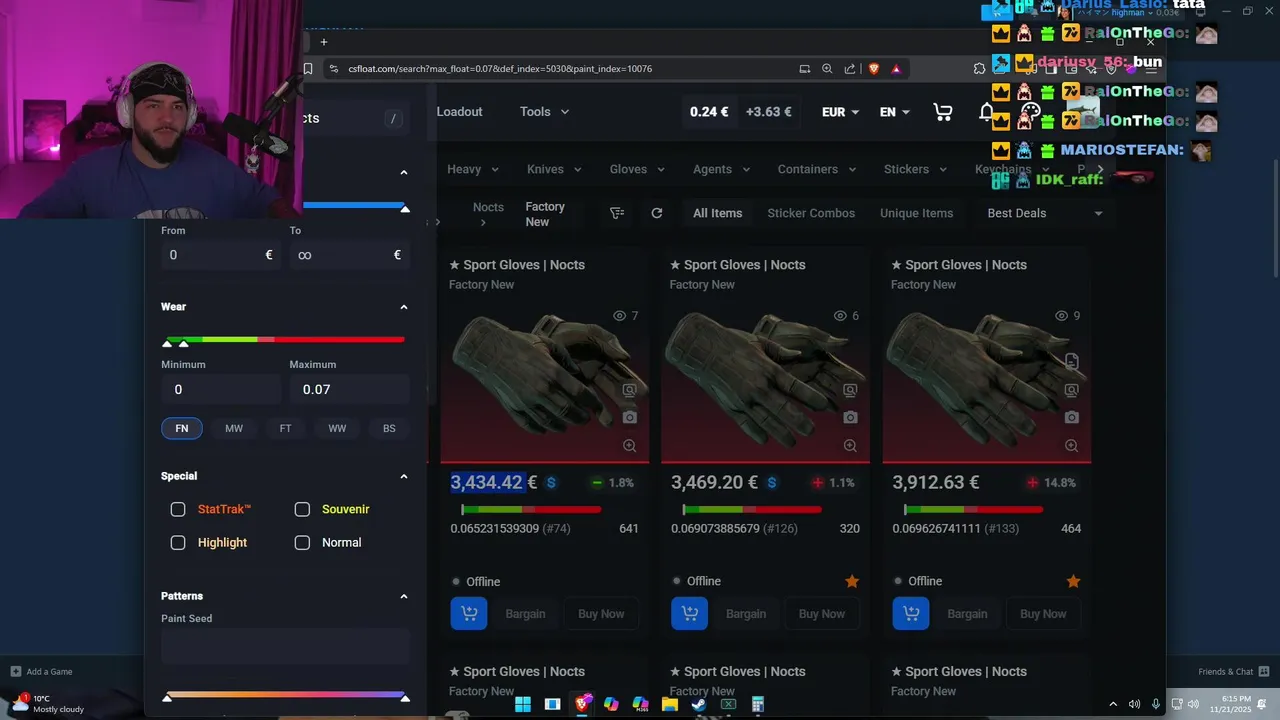Screen dimensions: 1280x720
Task: Collapse the Wear filter section
Action: 404,307
